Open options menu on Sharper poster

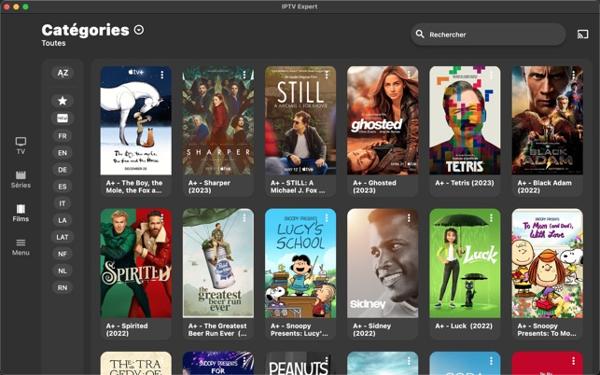tap(245, 75)
